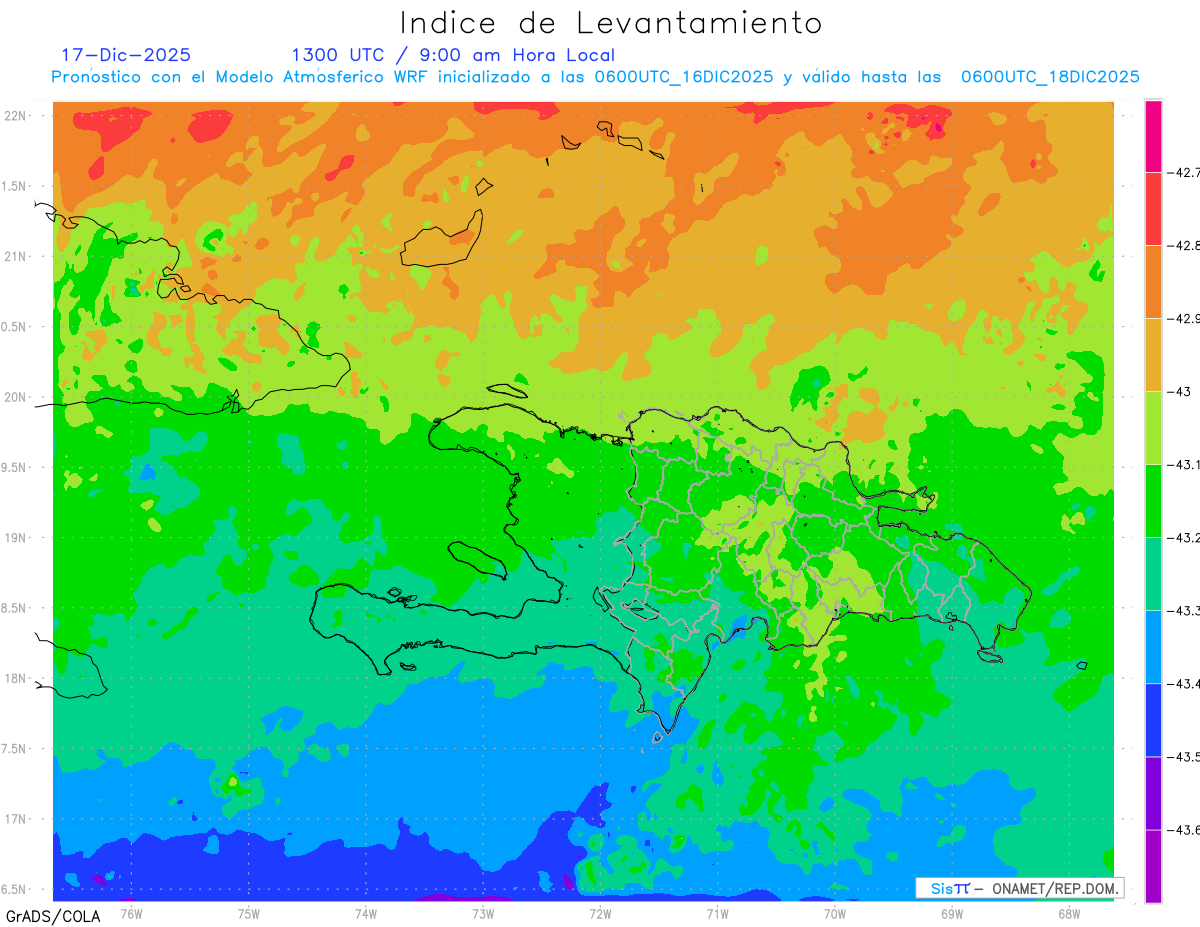Click the '76W' longitude label

pos(131,912)
